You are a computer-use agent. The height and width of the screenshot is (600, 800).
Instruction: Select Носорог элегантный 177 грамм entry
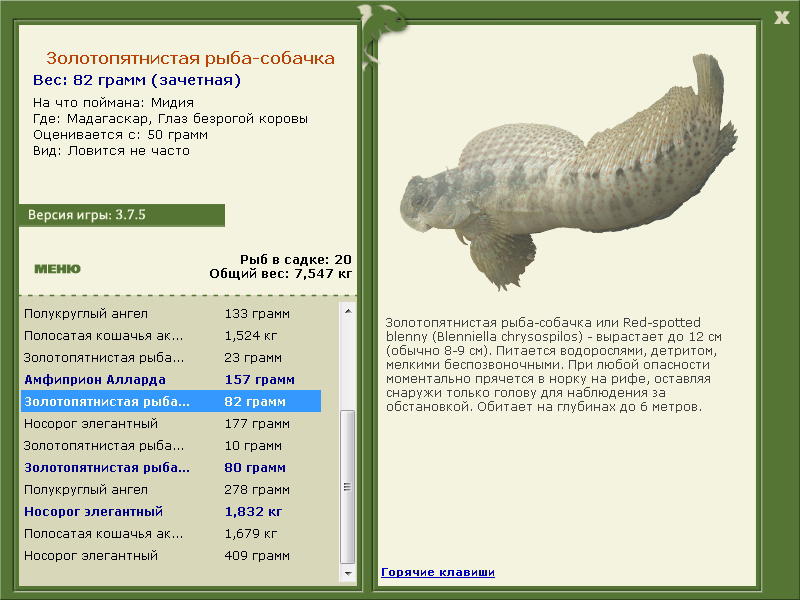pos(171,423)
